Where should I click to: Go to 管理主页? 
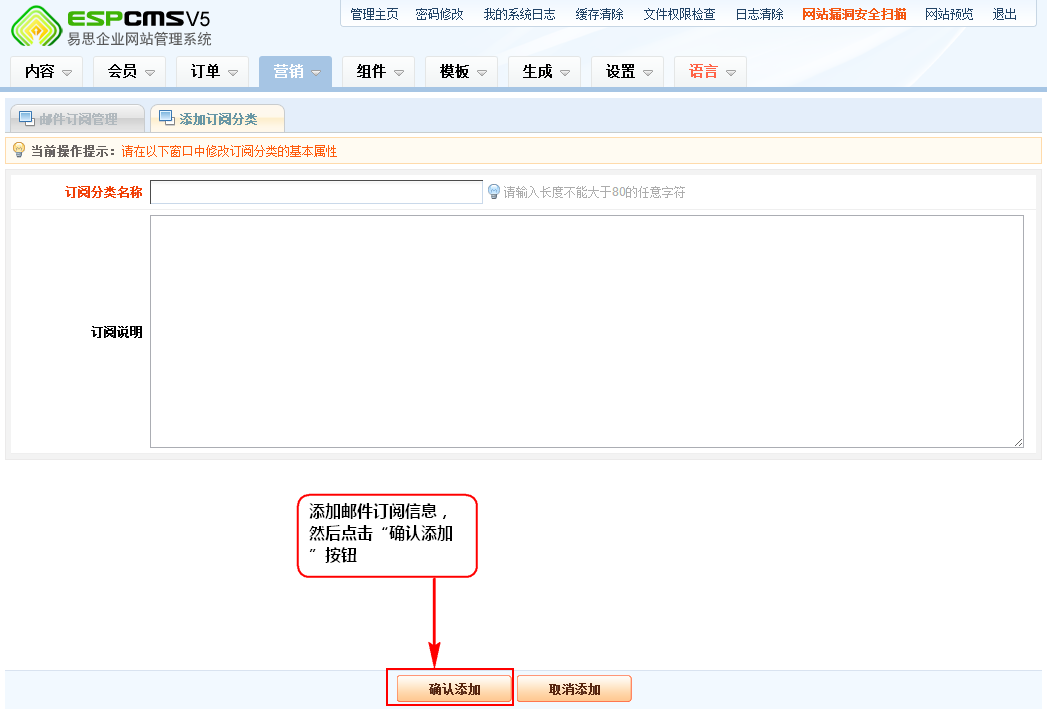pos(374,14)
